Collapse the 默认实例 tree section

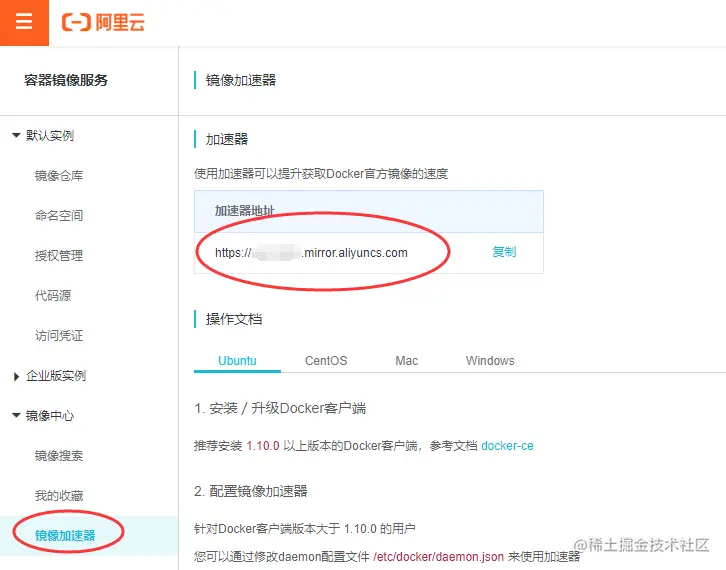[16, 136]
